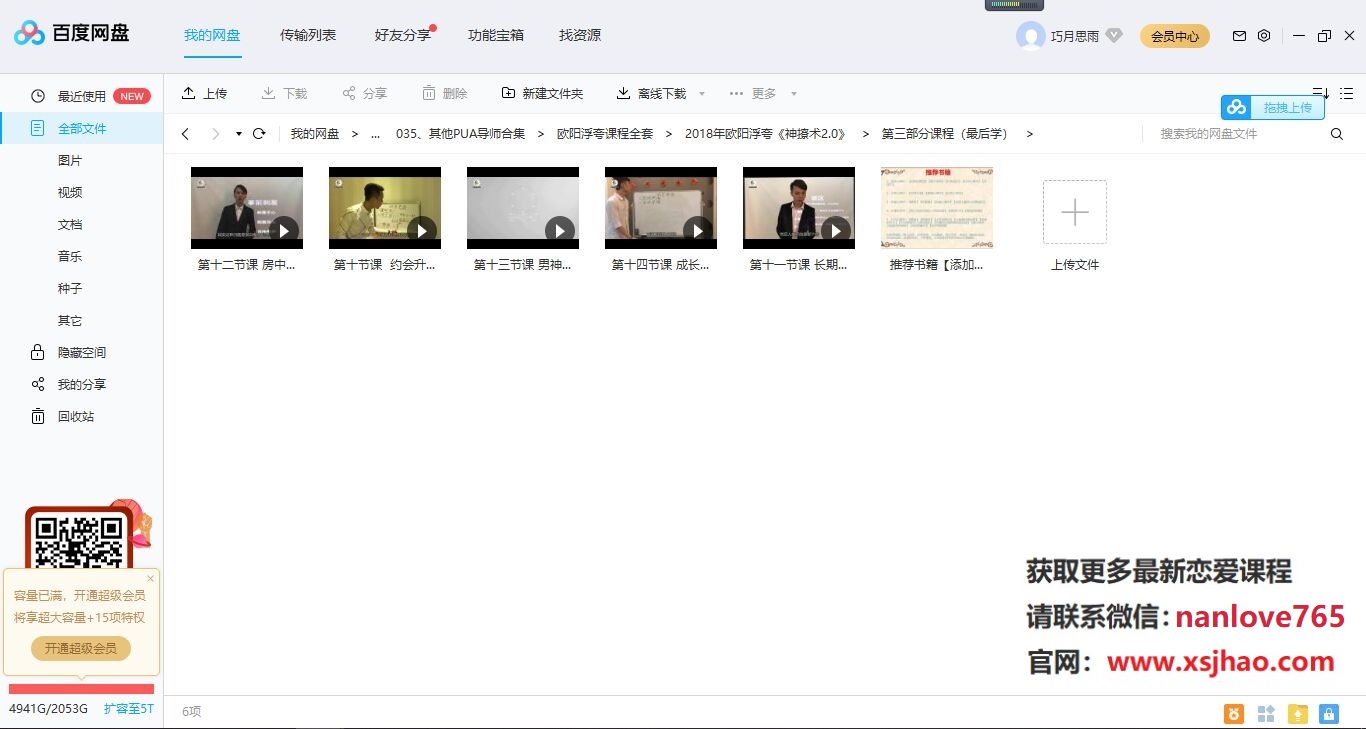Filter by 文档 category

click(70, 225)
